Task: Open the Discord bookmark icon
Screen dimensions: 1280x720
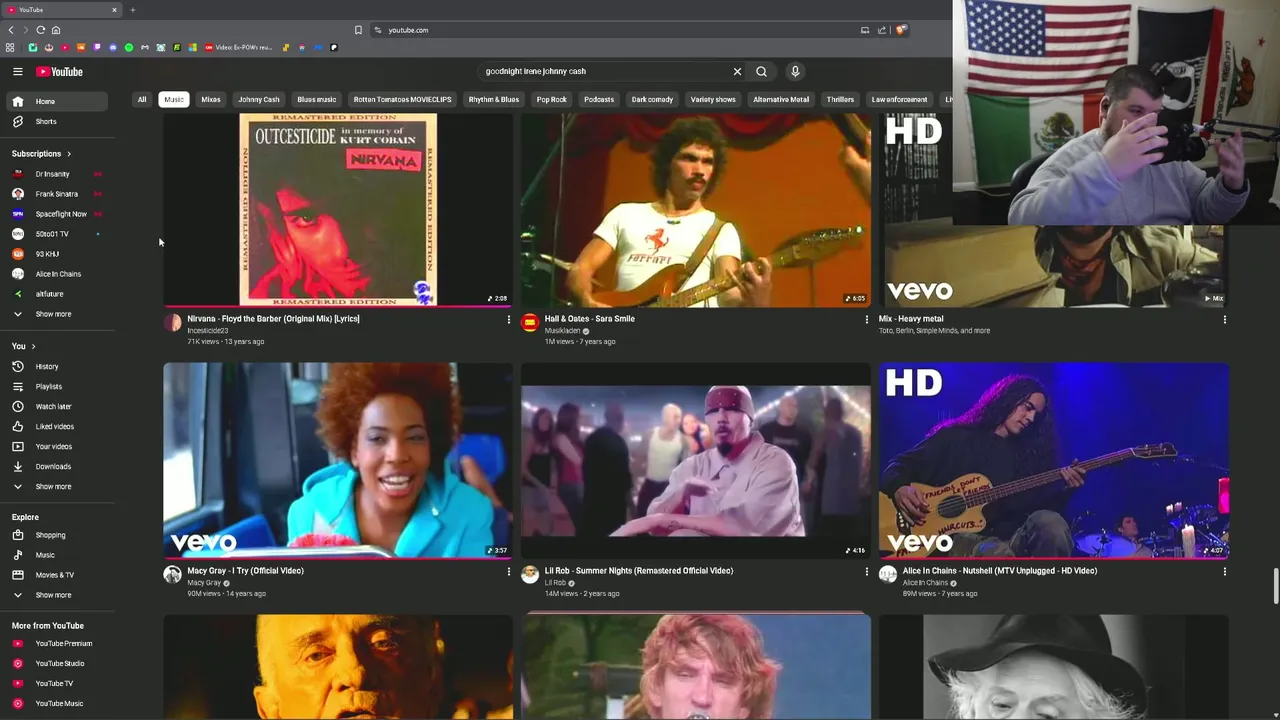Action: tap(112, 47)
